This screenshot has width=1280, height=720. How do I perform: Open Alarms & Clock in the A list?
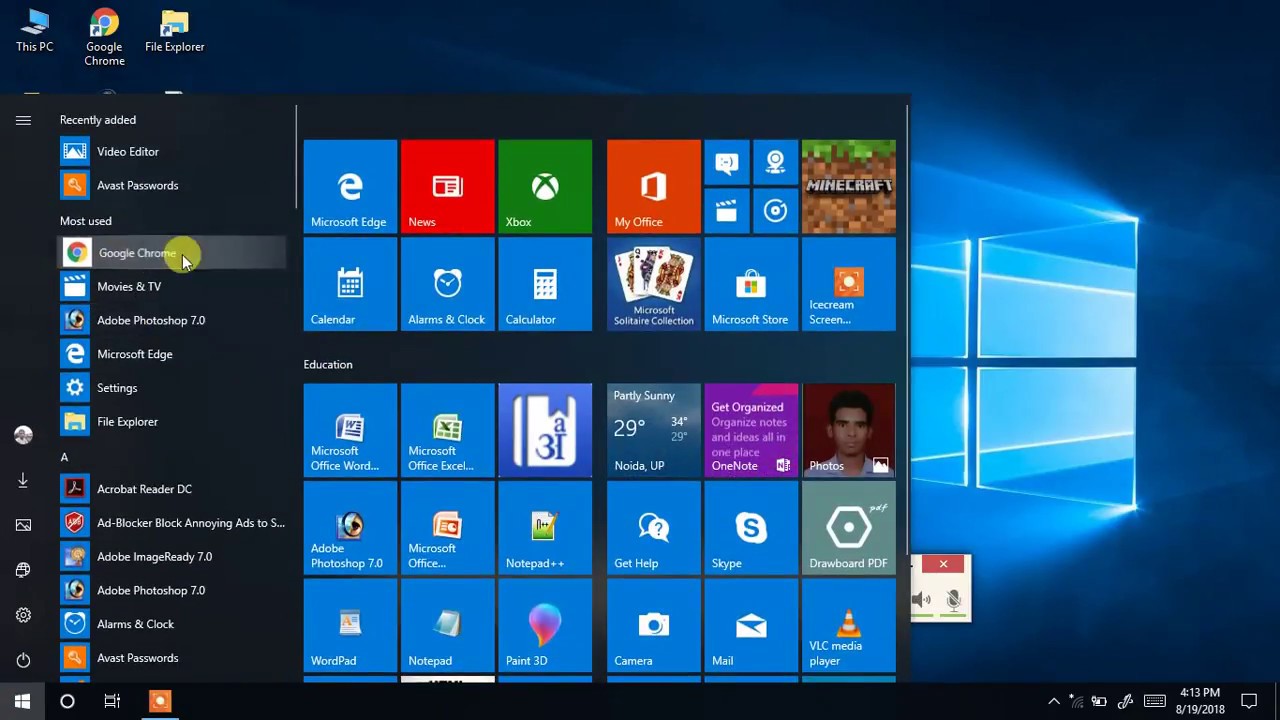click(x=172, y=624)
